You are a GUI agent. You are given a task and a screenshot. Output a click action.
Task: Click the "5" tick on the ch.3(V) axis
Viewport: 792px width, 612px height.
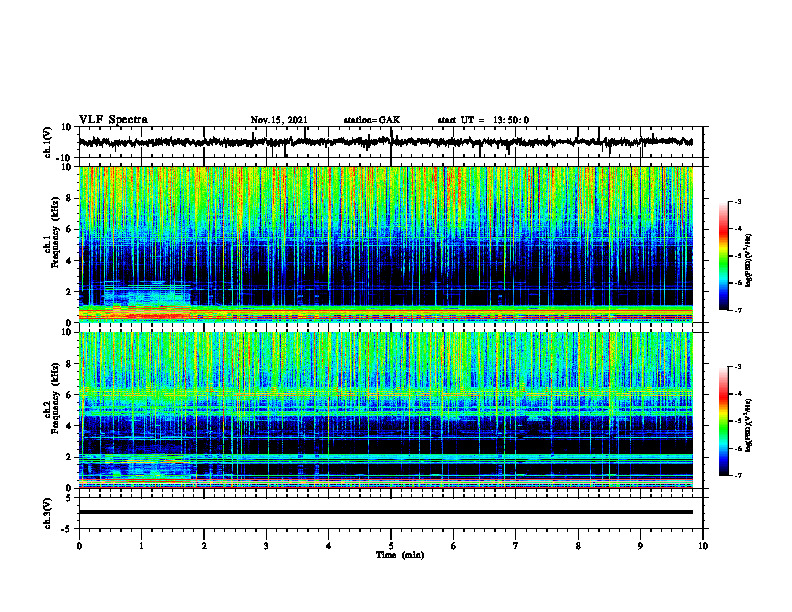click(69, 498)
